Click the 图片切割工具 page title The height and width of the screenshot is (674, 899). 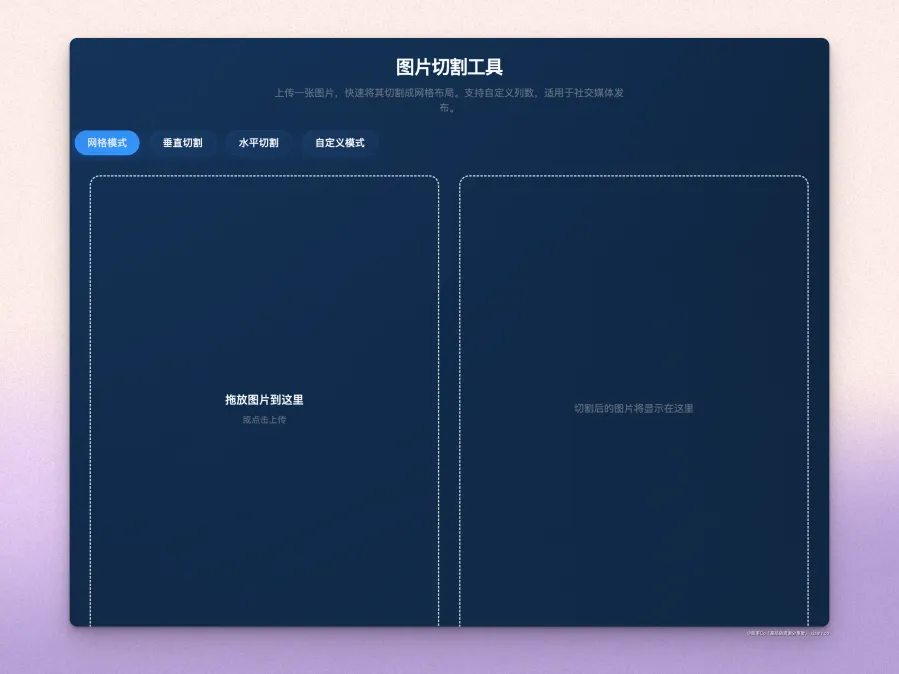450,67
